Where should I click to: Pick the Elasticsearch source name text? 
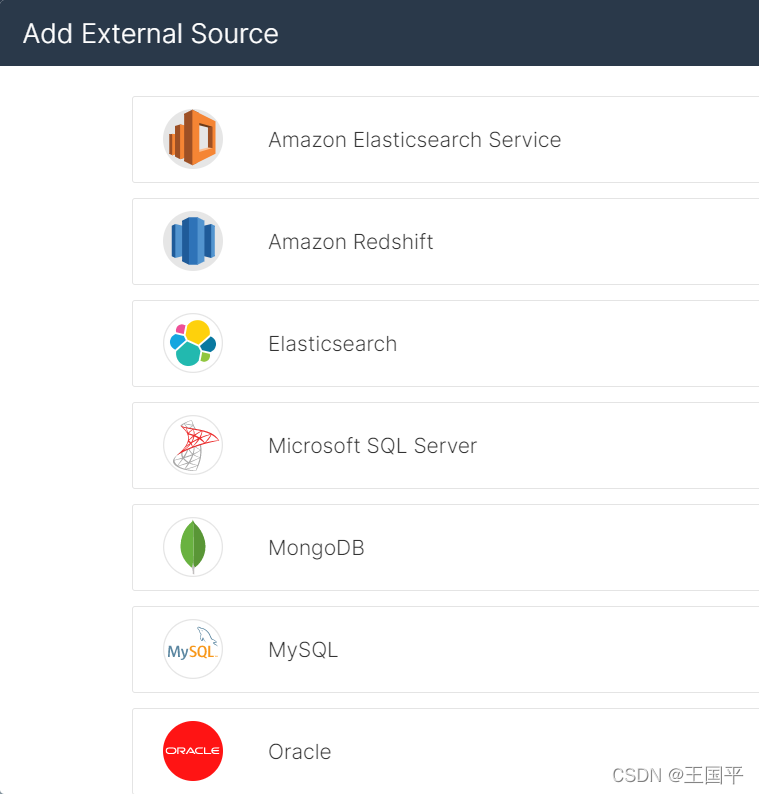tap(332, 344)
